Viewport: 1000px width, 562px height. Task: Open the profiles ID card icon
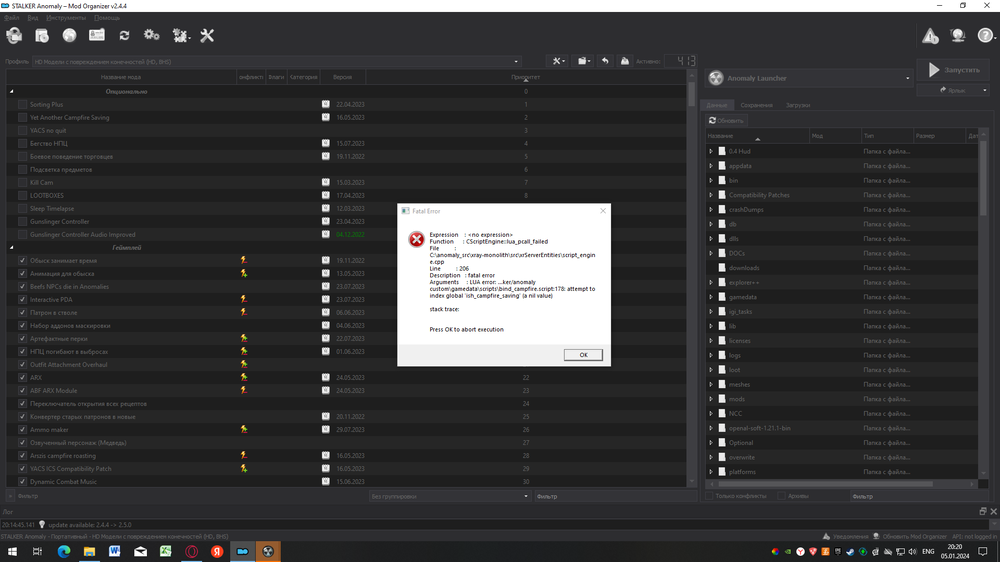97,35
